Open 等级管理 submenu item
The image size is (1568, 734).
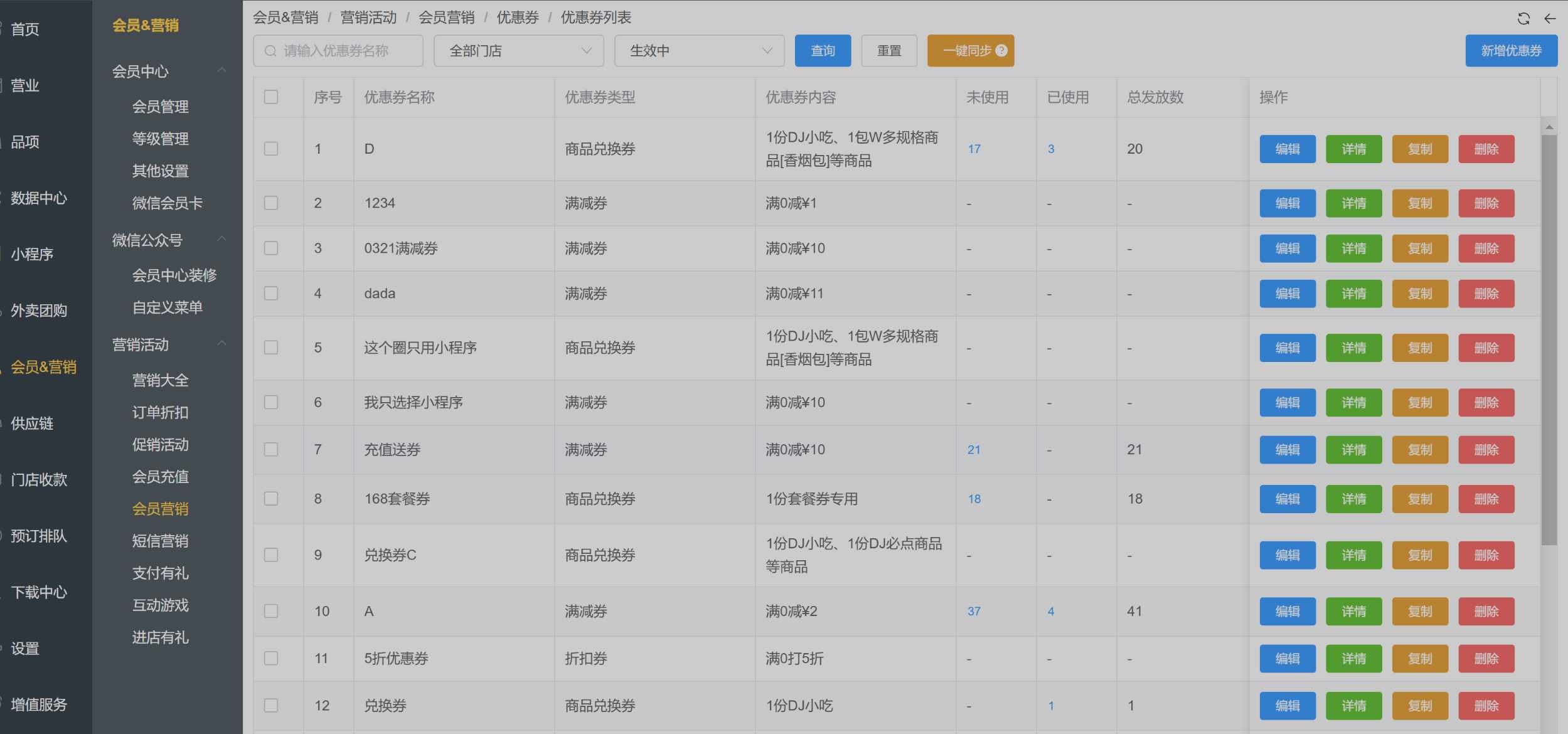click(x=161, y=139)
